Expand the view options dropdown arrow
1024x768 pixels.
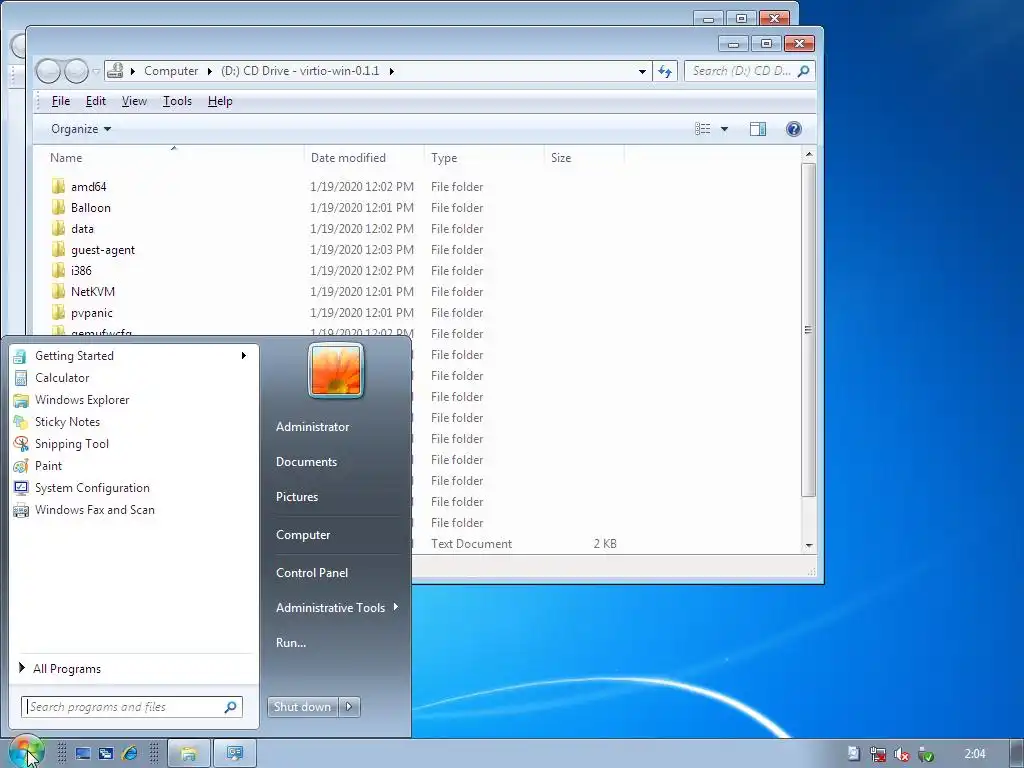pyautogui.click(x=724, y=129)
